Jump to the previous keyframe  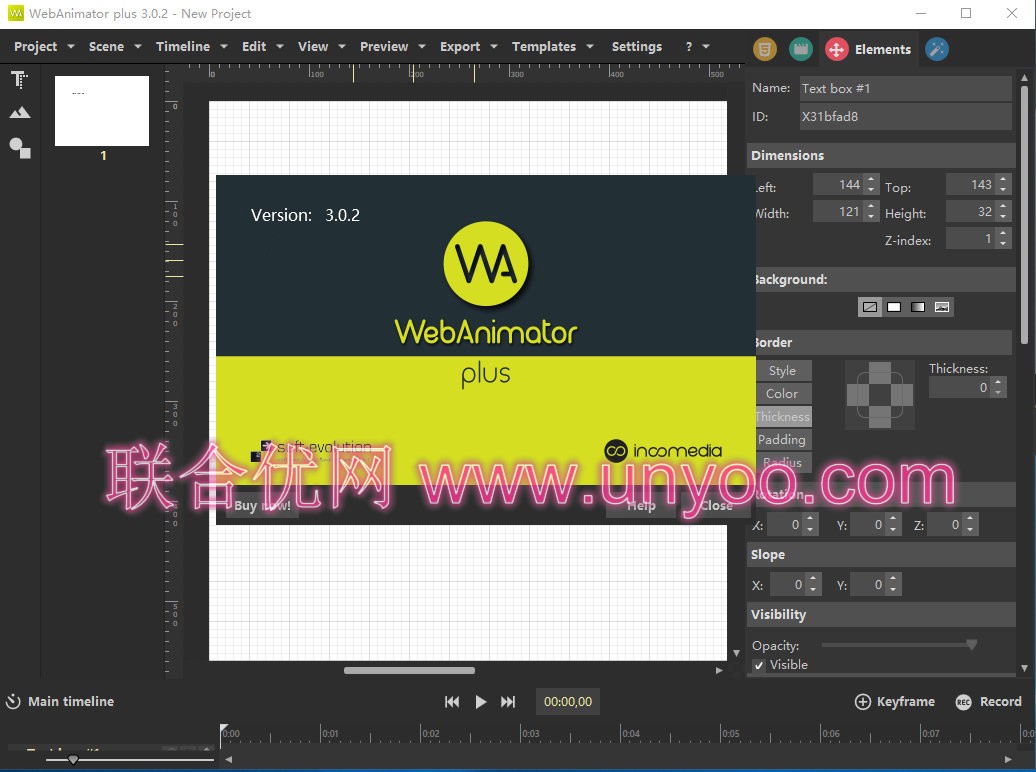pyautogui.click(x=452, y=702)
